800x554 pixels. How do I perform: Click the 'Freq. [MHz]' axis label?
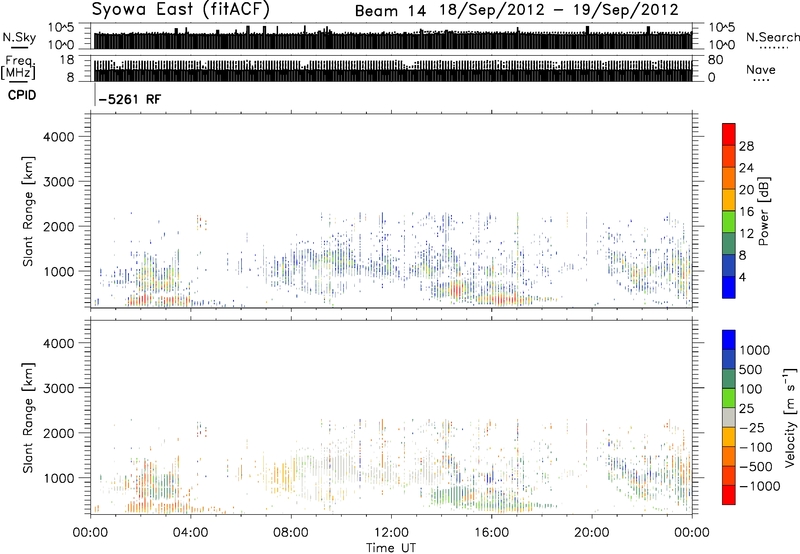pos(19,68)
